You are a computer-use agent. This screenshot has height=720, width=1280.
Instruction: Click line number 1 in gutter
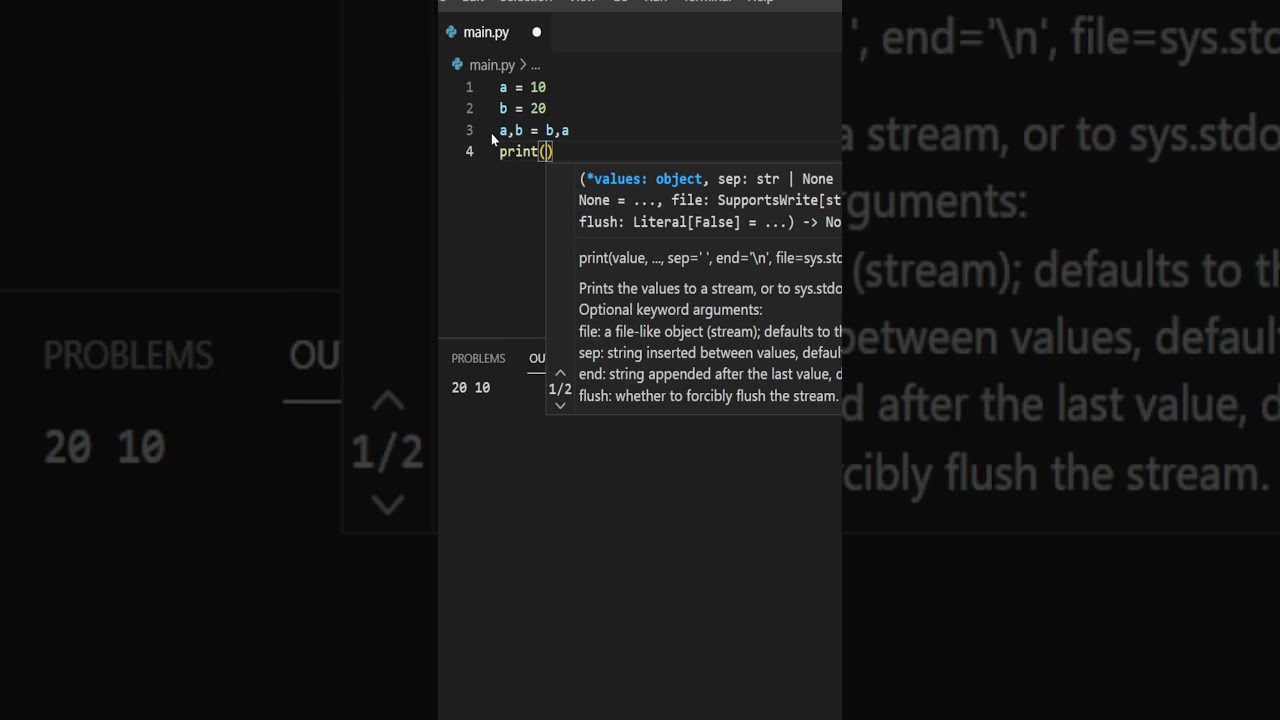[469, 87]
